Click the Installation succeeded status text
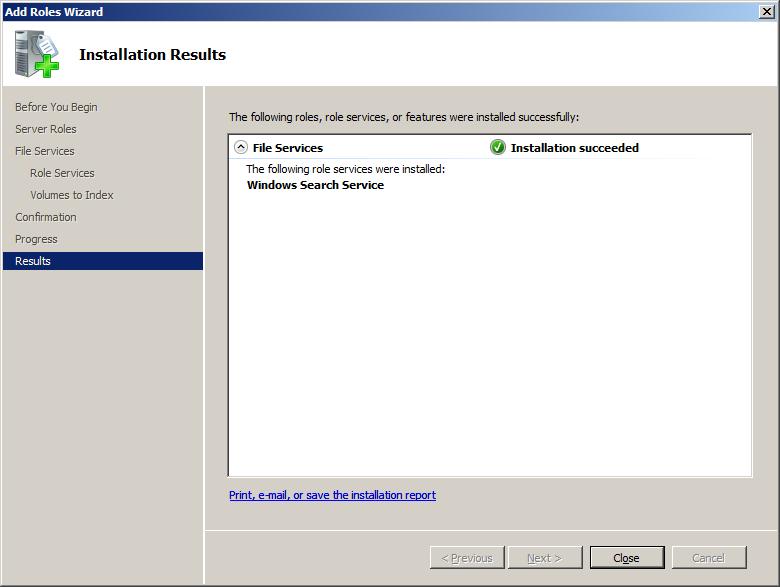780x587 pixels. (x=575, y=148)
